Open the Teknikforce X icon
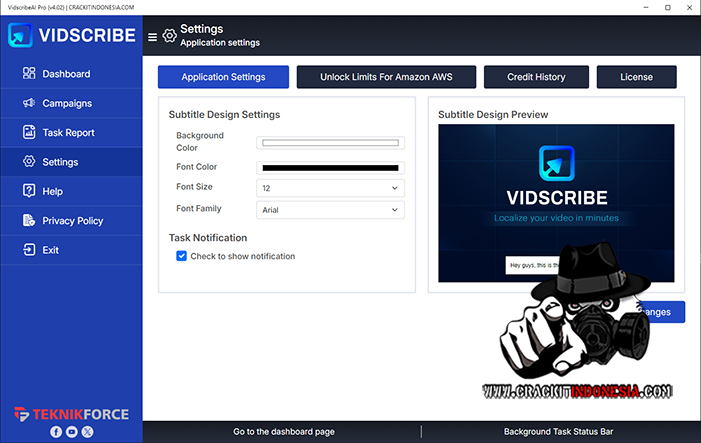 (88, 432)
